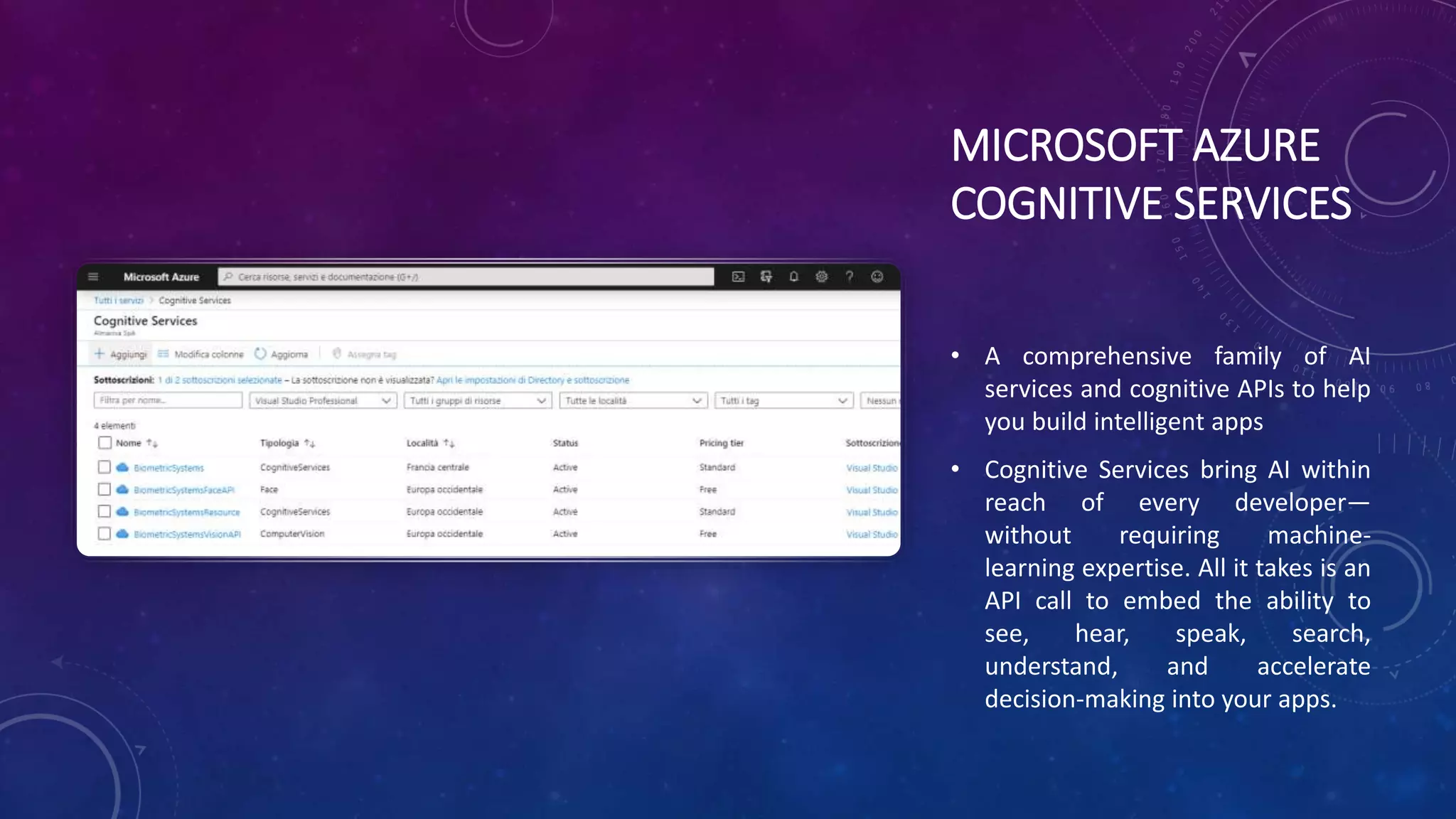
Task: Click Visual Studio link in BiometricSystemsFaceAPI row
Action: (x=872, y=490)
